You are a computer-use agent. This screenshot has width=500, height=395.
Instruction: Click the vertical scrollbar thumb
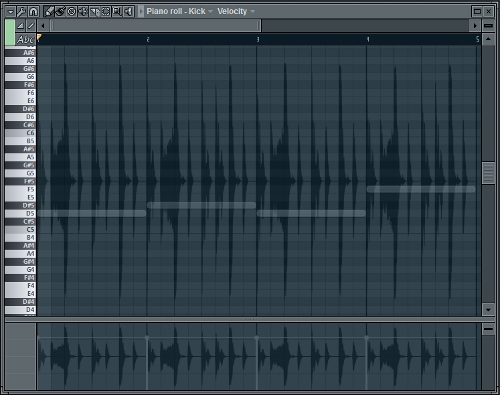click(x=488, y=173)
